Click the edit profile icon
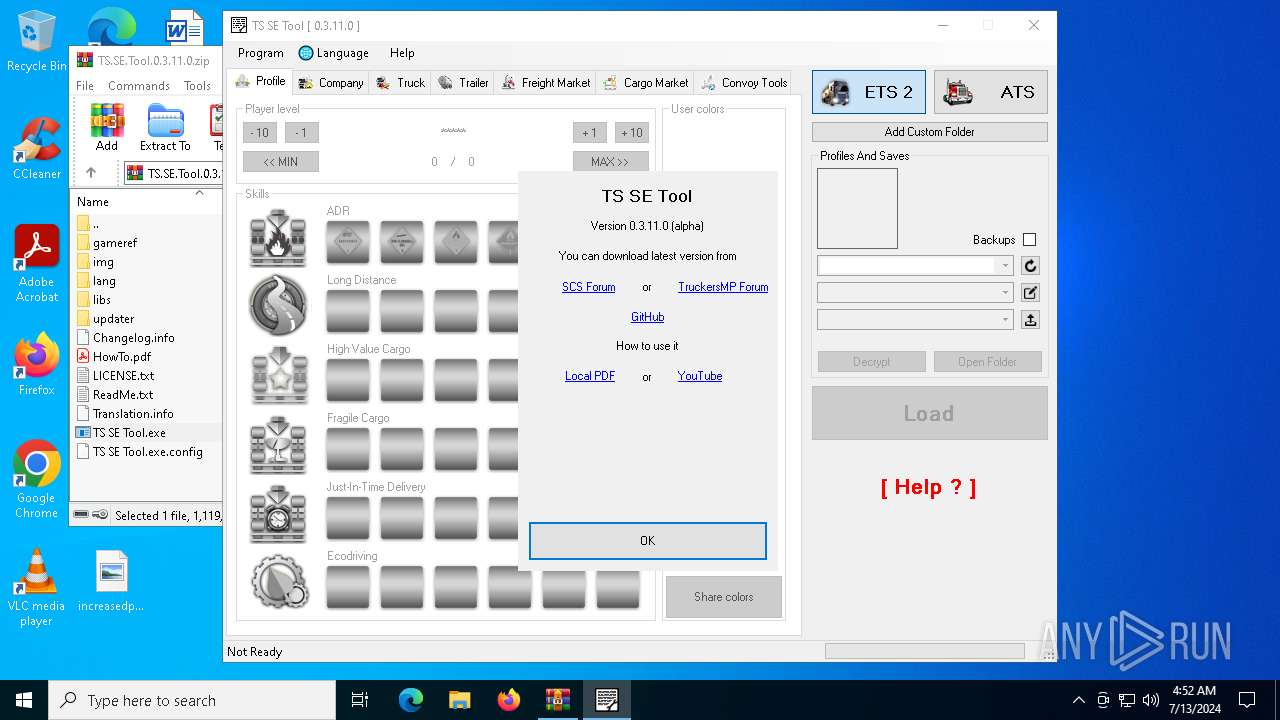Viewport: 1280px width, 720px height. point(1030,293)
